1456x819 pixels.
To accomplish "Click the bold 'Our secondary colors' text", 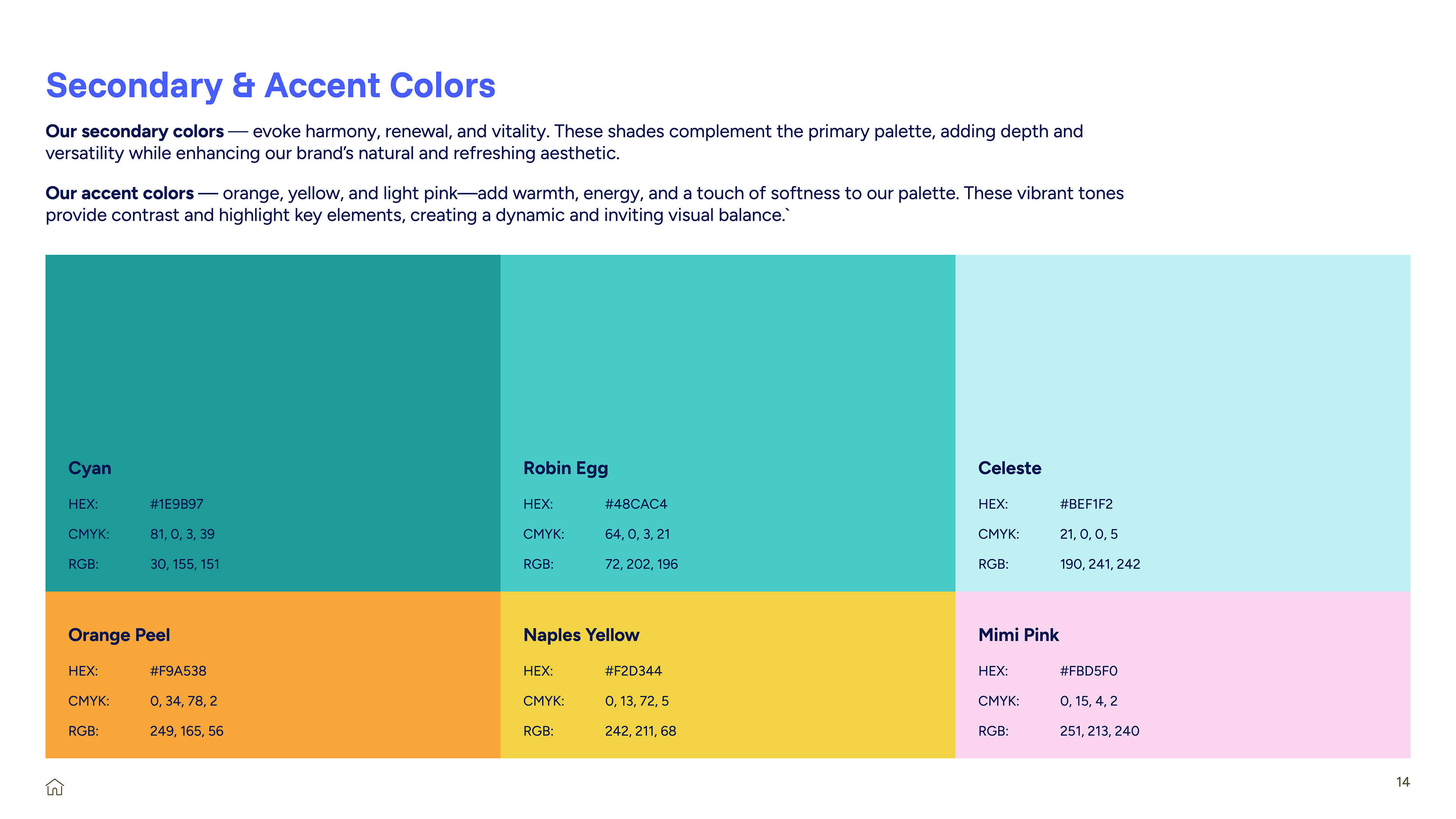I will [x=135, y=131].
